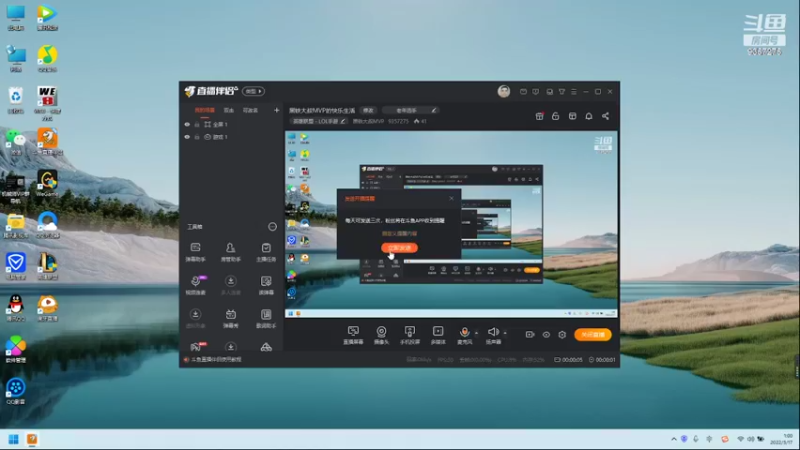The width and height of the screenshot is (800, 450).
Task: Switch to the second scene tab
Action: (229, 110)
